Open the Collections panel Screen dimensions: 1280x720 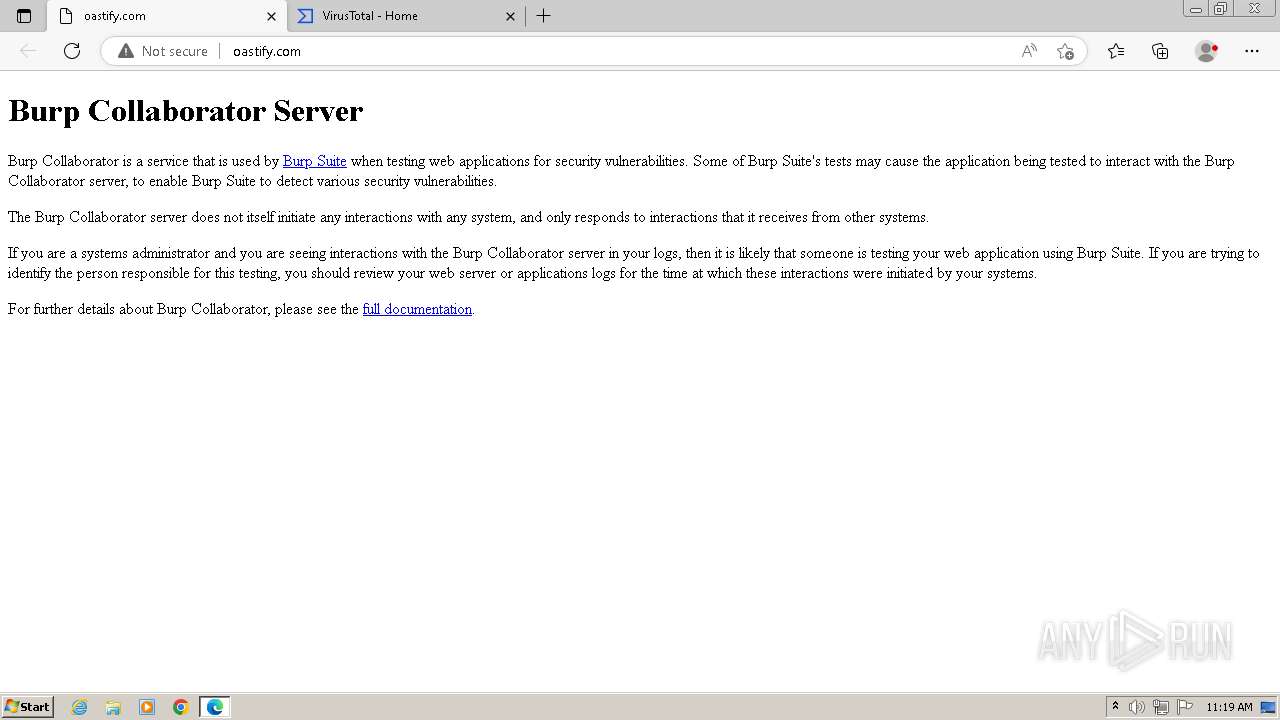pos(1160,51)
